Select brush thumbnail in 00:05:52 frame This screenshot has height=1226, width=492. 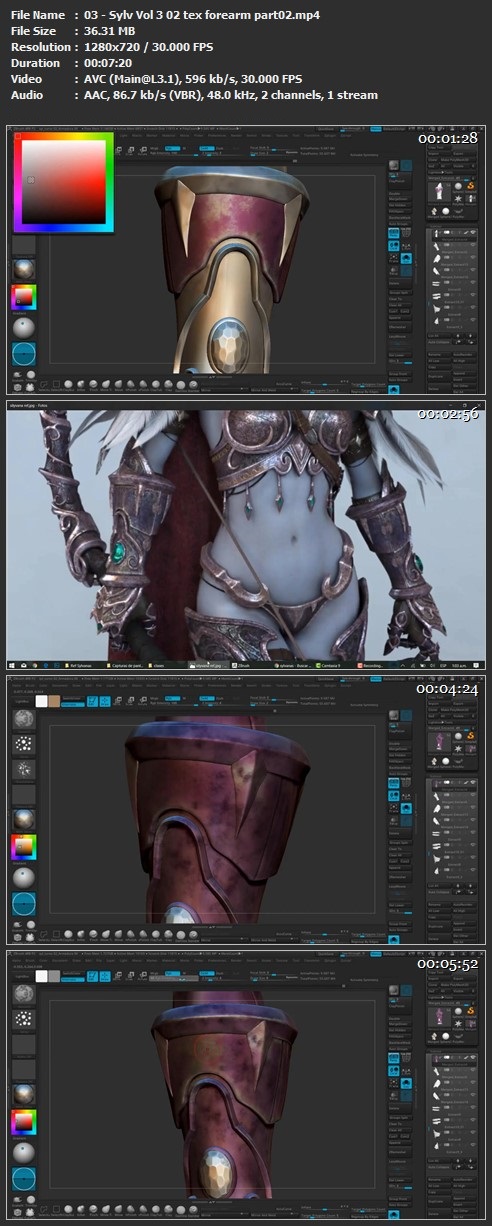[23, 994]
